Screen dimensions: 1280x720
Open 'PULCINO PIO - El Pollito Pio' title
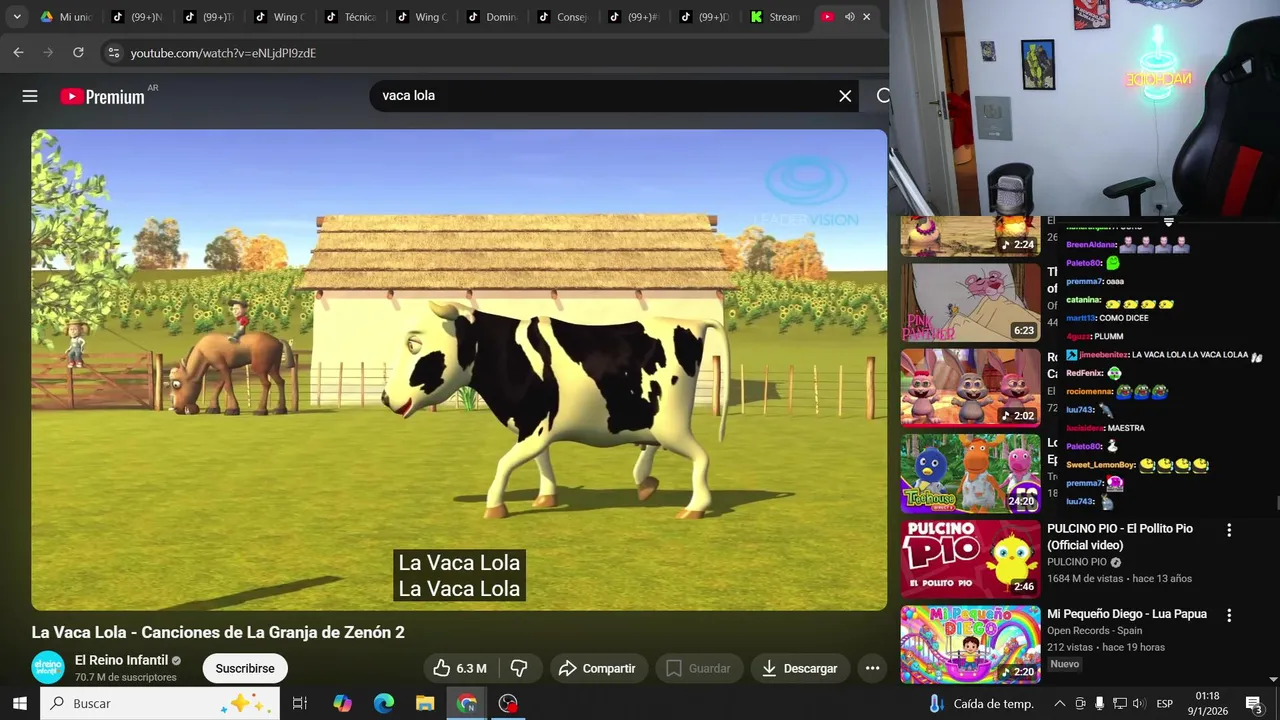(1120, 537)
